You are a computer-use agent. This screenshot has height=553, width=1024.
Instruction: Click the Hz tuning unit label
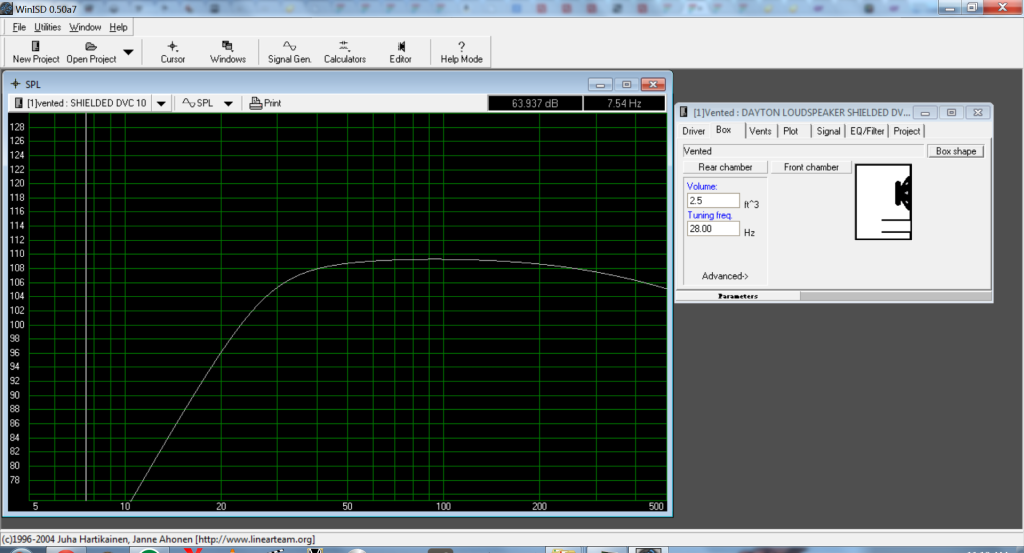(x=749, y=232)
